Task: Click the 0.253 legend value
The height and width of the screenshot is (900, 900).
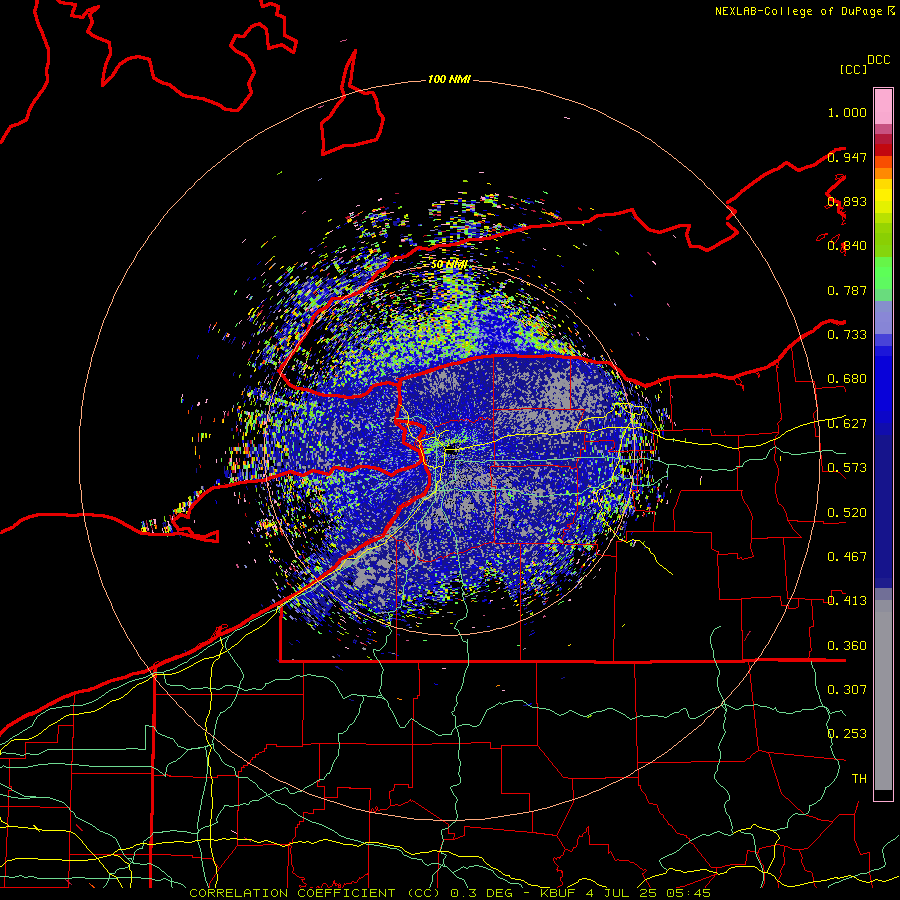Action: point(847,734)
